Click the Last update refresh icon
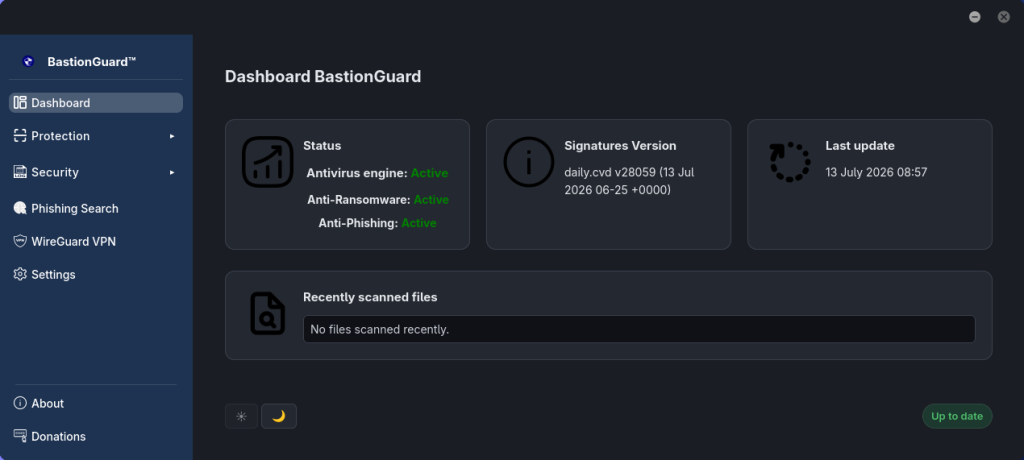1024x460 pixels. [790, 161]
